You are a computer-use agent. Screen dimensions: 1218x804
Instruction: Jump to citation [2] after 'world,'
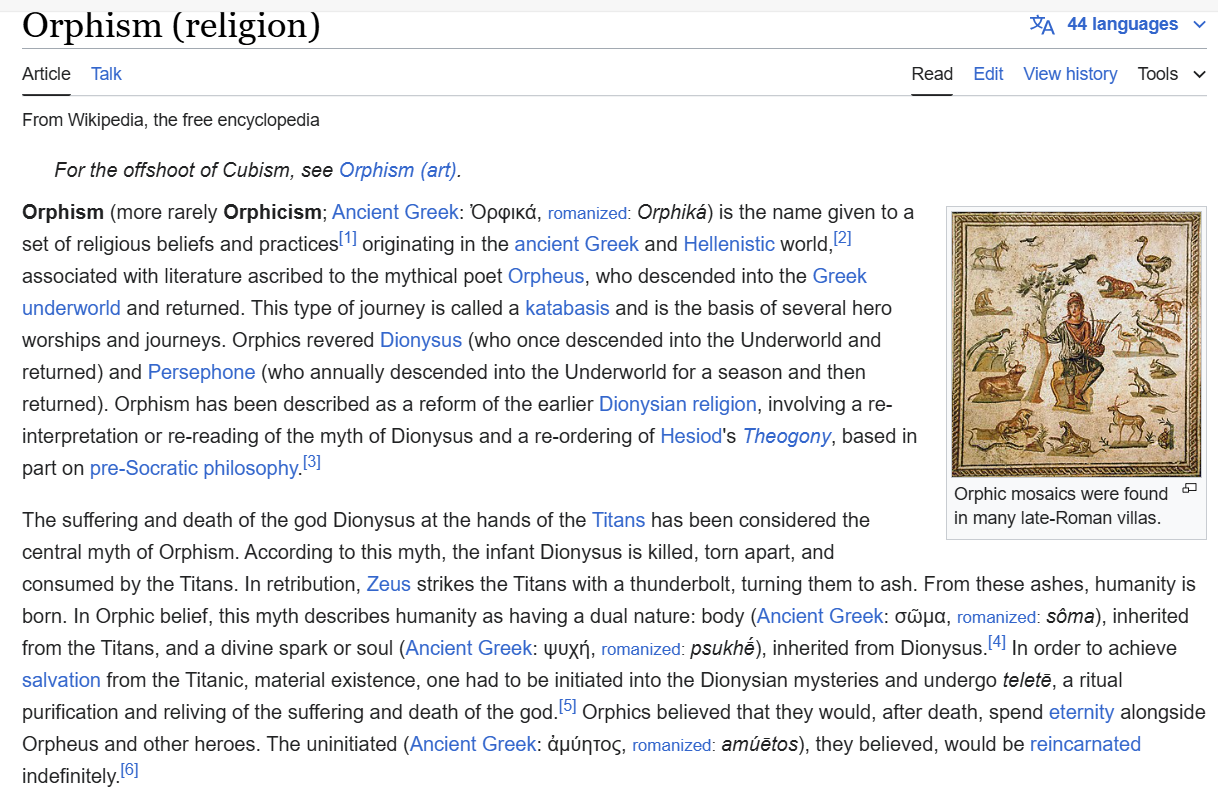pos(842,238)
